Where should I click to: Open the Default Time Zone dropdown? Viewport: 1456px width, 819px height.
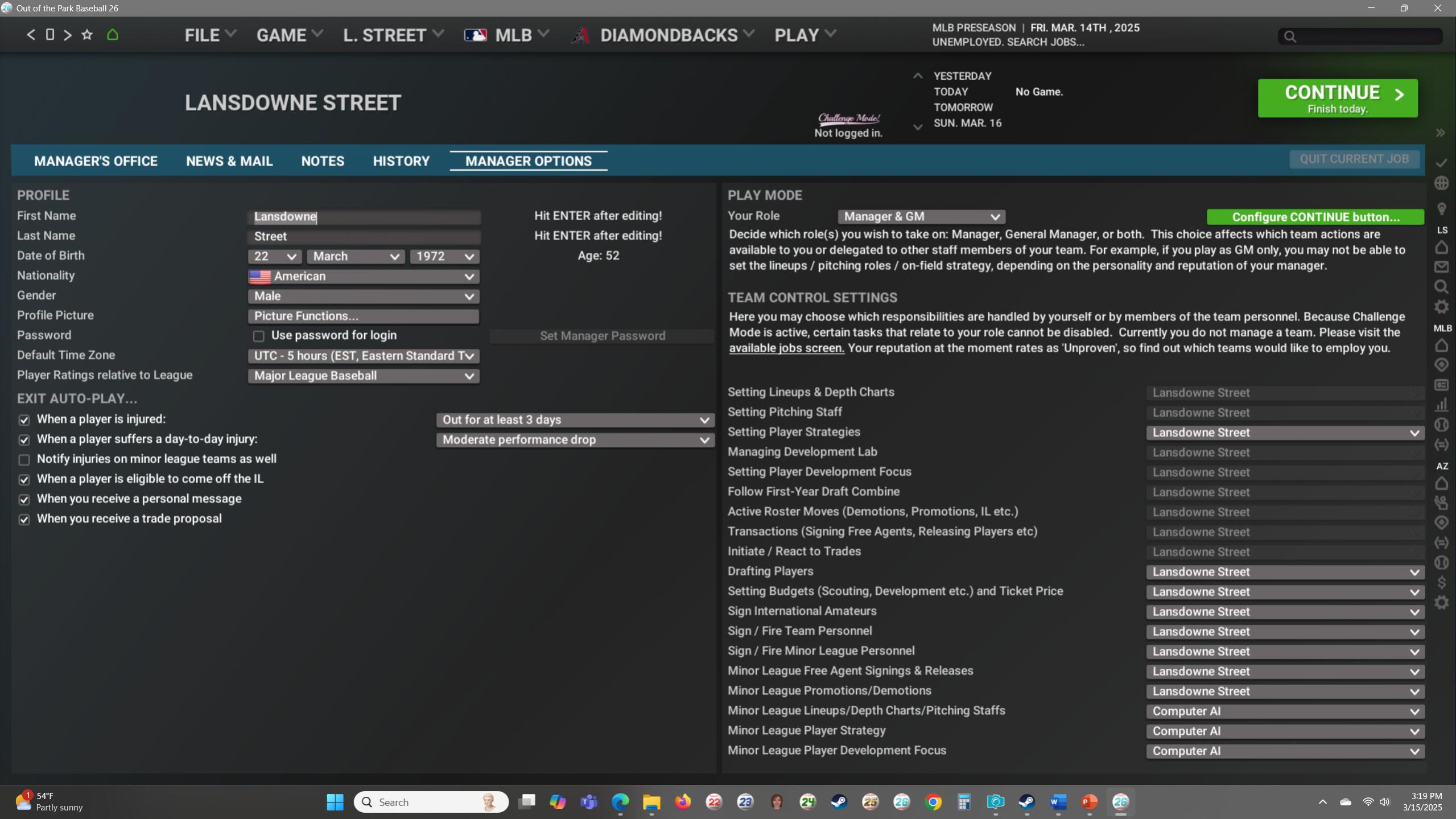tap(364, 356)
